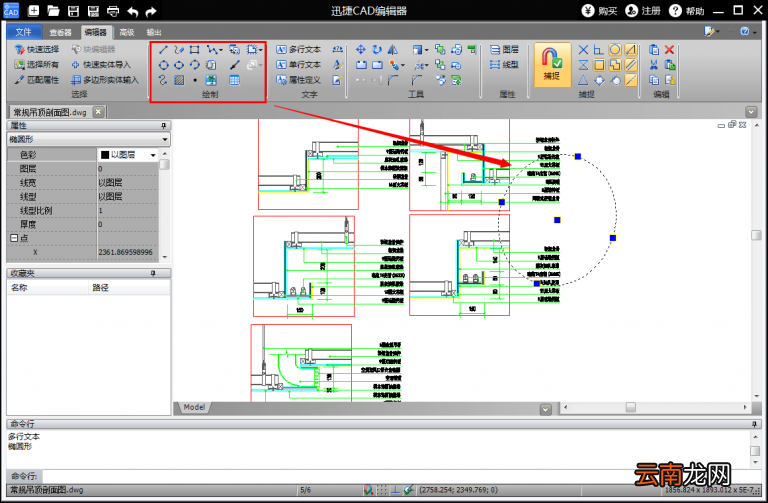This screenshot has width=768, height=503.
Task: Select the Circle drawing tool
Action: [x=164, y=65]
